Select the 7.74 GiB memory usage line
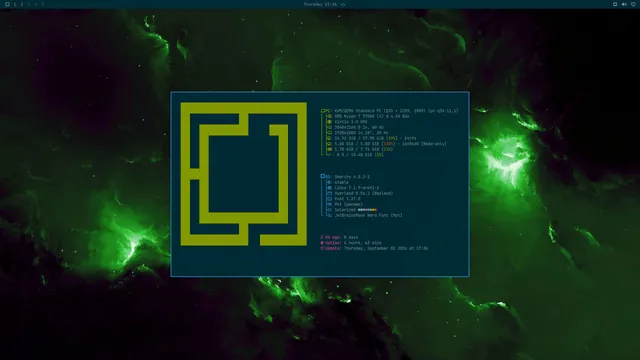This screenshot has height=360, width=640. click(x=364, y=149)
